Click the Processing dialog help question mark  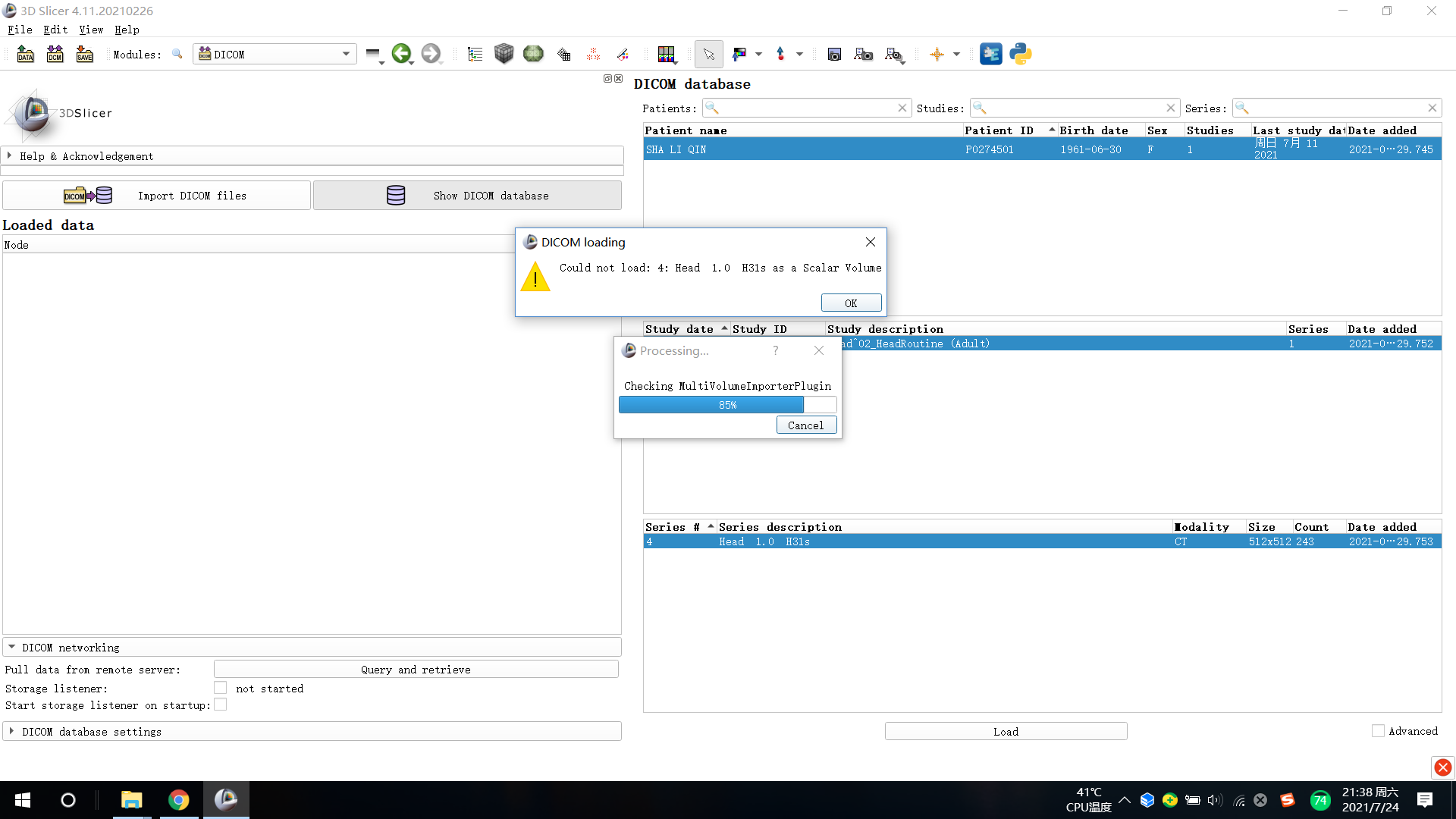click(775, 350)
